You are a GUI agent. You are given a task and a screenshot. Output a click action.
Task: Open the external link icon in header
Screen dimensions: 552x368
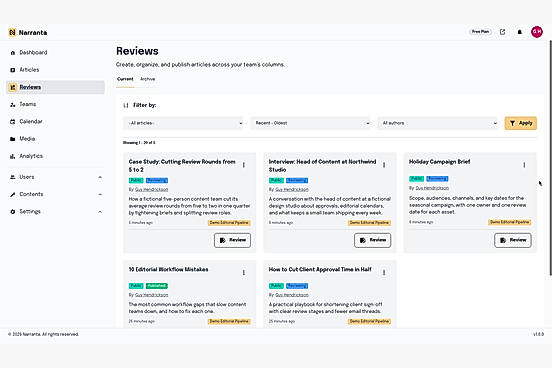pyautogui.click(x=502, y=32)
